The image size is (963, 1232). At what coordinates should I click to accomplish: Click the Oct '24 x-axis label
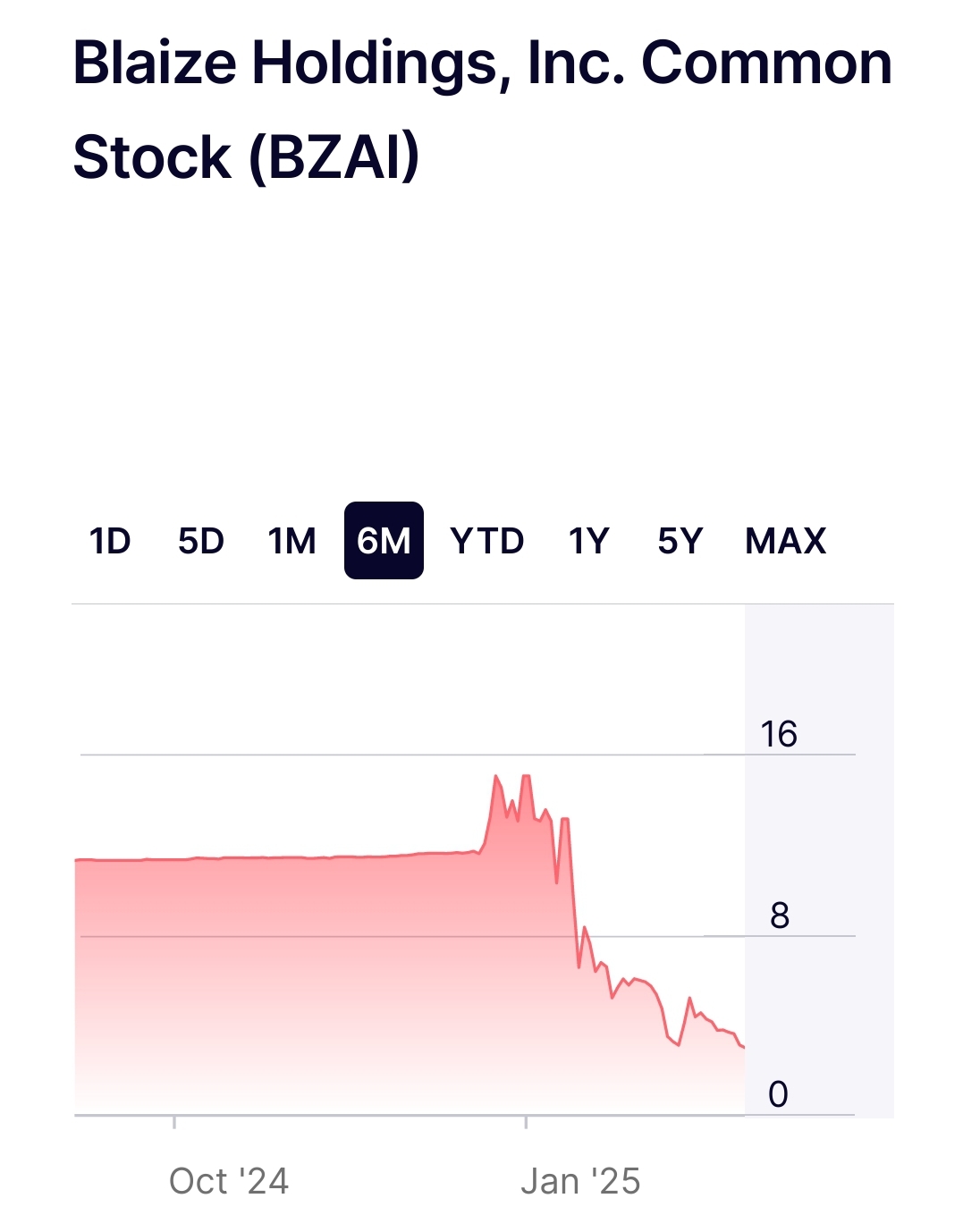click(229, 1181)
